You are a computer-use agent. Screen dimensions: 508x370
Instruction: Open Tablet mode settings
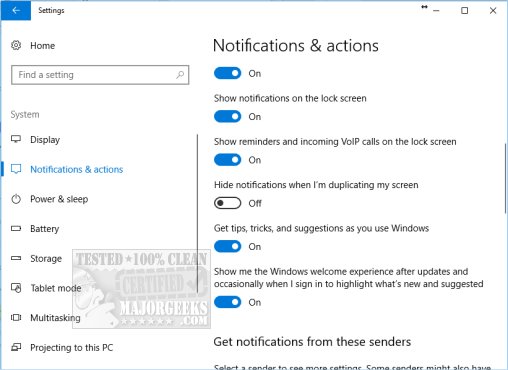56,288
